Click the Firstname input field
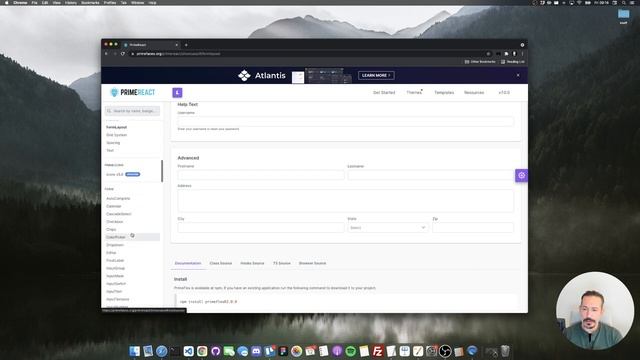 [261, 175]
